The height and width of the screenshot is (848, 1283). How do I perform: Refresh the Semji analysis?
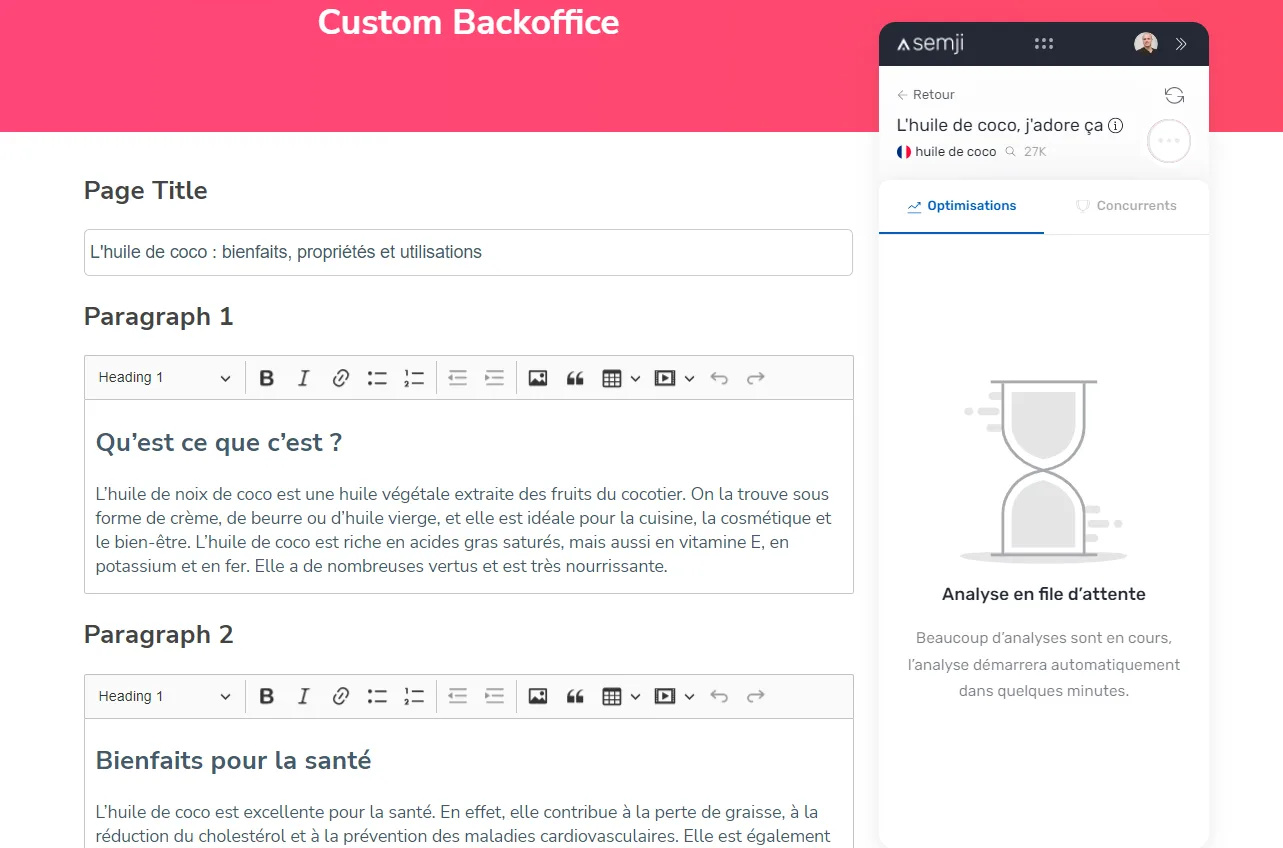click(x=1174, y=95)
